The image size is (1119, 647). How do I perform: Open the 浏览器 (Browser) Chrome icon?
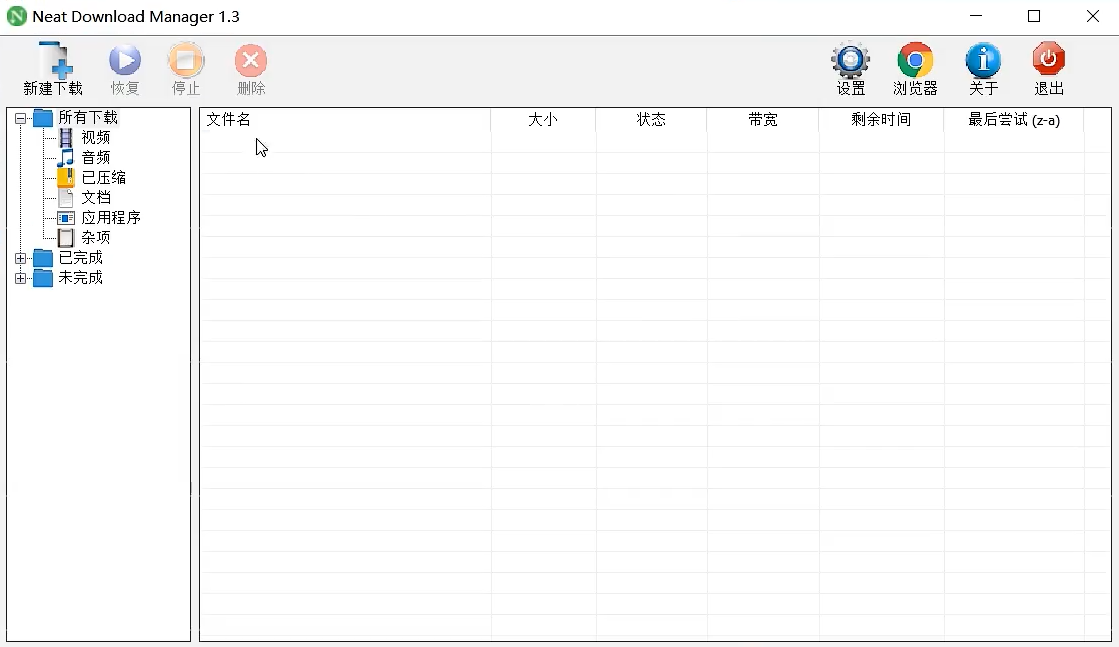(x=915, y=61)
